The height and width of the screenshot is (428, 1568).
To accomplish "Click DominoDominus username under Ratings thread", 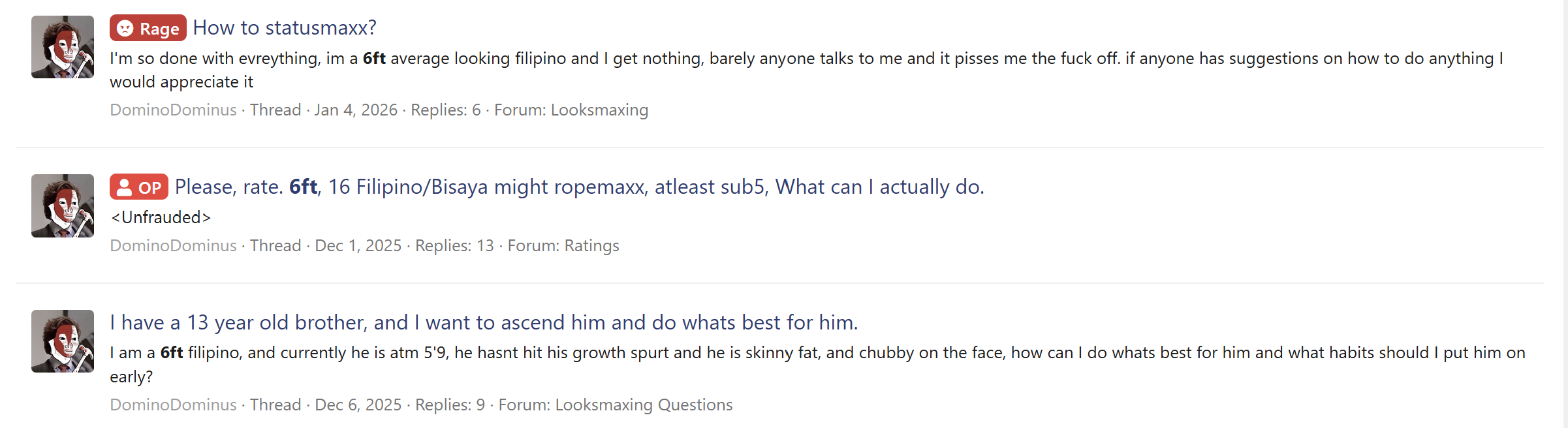I will coord(173,246).
